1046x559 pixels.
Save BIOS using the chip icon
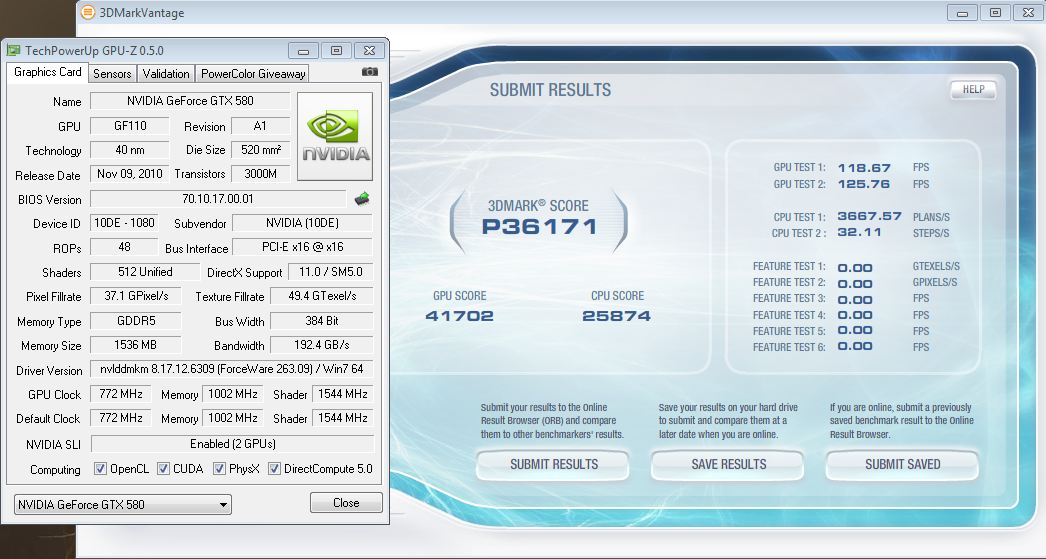coord(362,198)
